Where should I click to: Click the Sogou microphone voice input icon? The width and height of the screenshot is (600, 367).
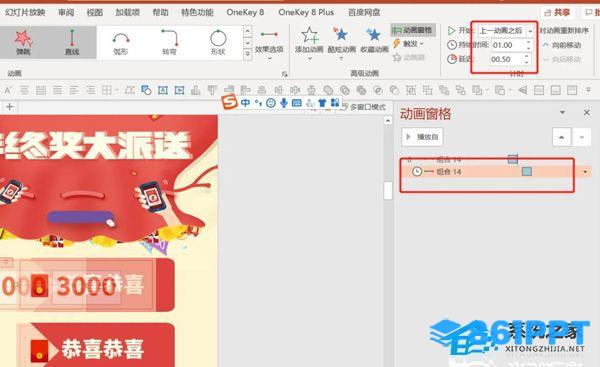tap(284, 103)
